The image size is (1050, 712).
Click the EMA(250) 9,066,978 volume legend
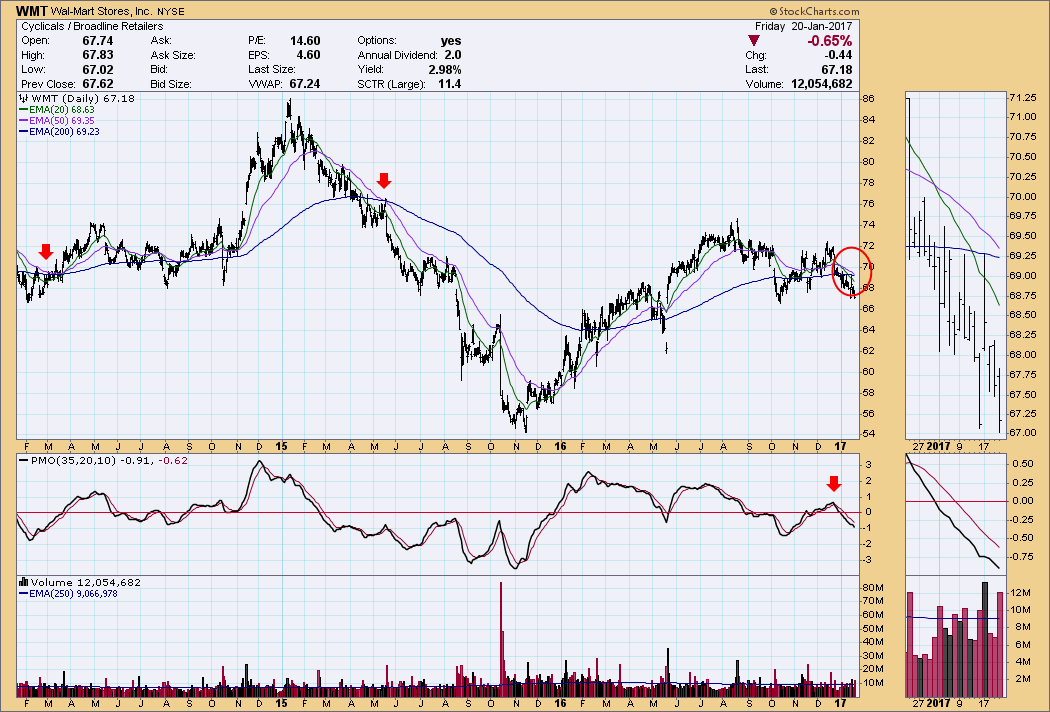(68, 593)
